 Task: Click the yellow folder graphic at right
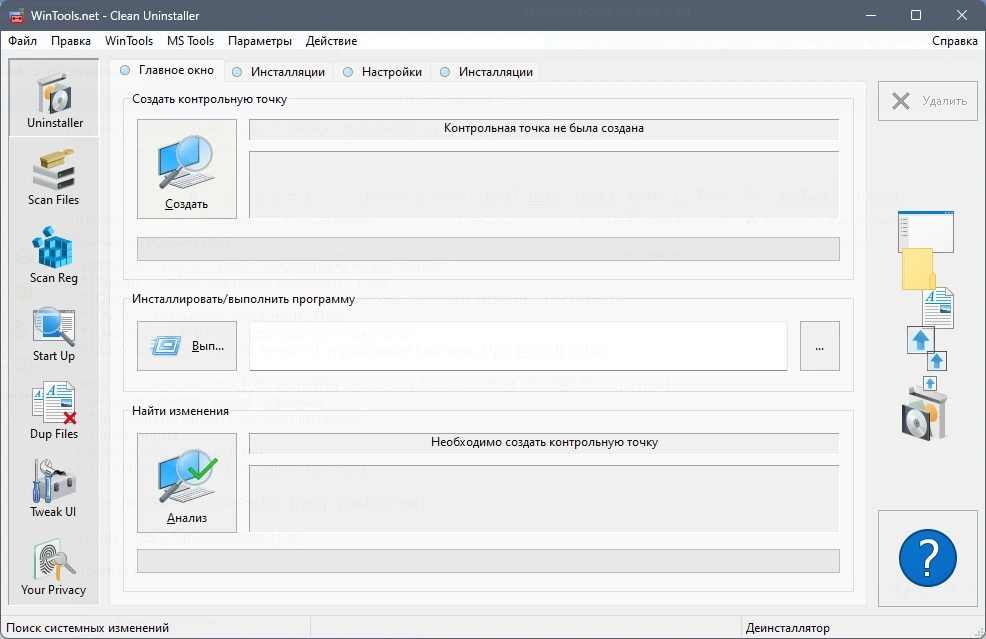(918, 269)
